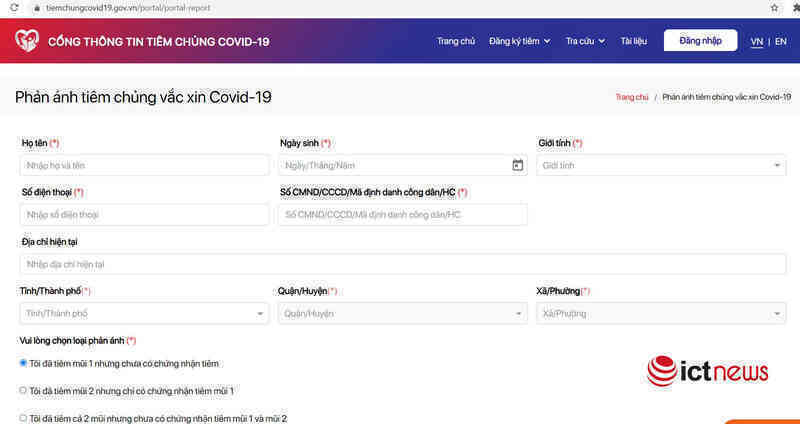Open the Tỉnh/Thành phố dropdown
The height and width of the screenshot is (424, 800).
144,313
